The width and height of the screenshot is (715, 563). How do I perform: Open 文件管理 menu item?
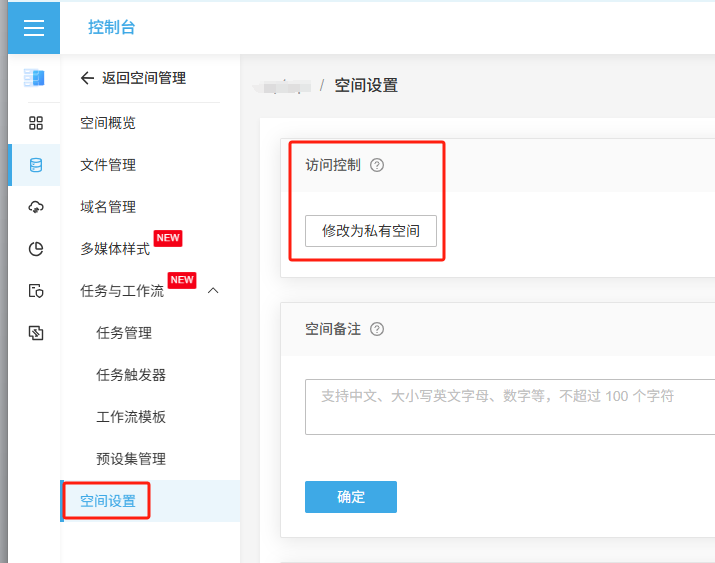[x=108, y=165]
